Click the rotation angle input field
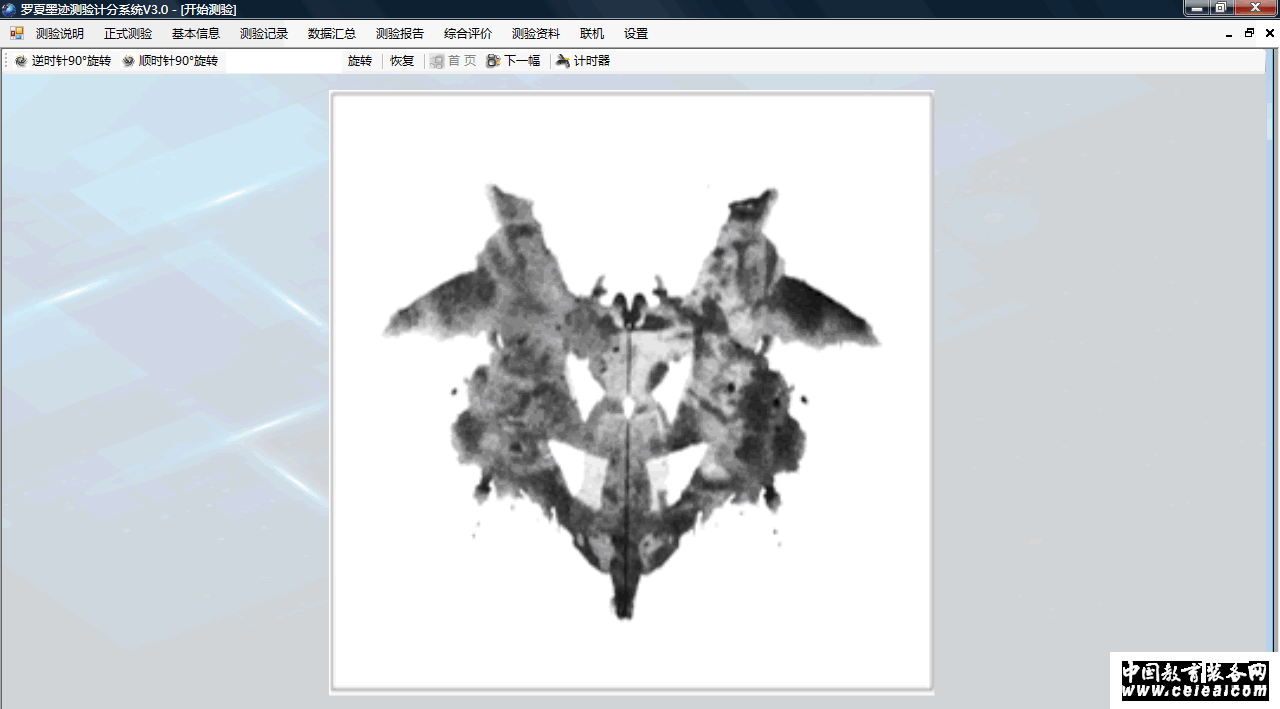The width and height of the screenshot is (1280, 709). pos(284,61)
